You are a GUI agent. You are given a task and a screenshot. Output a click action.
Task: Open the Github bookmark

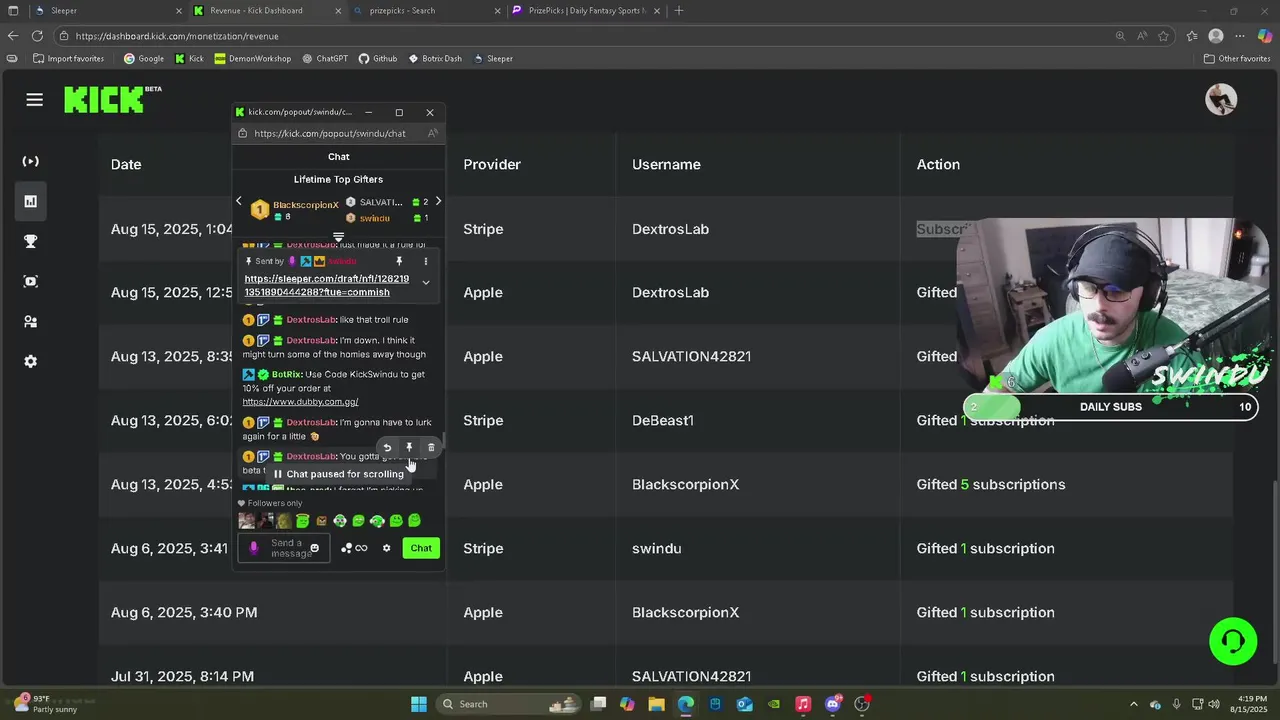(x=378, y=58)
